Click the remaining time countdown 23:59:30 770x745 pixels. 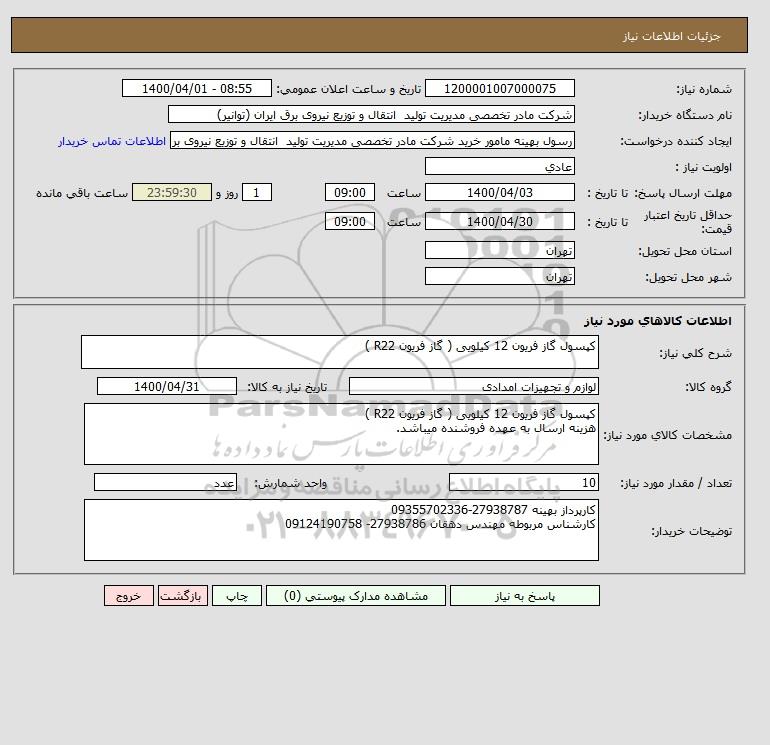coord(172,193)
